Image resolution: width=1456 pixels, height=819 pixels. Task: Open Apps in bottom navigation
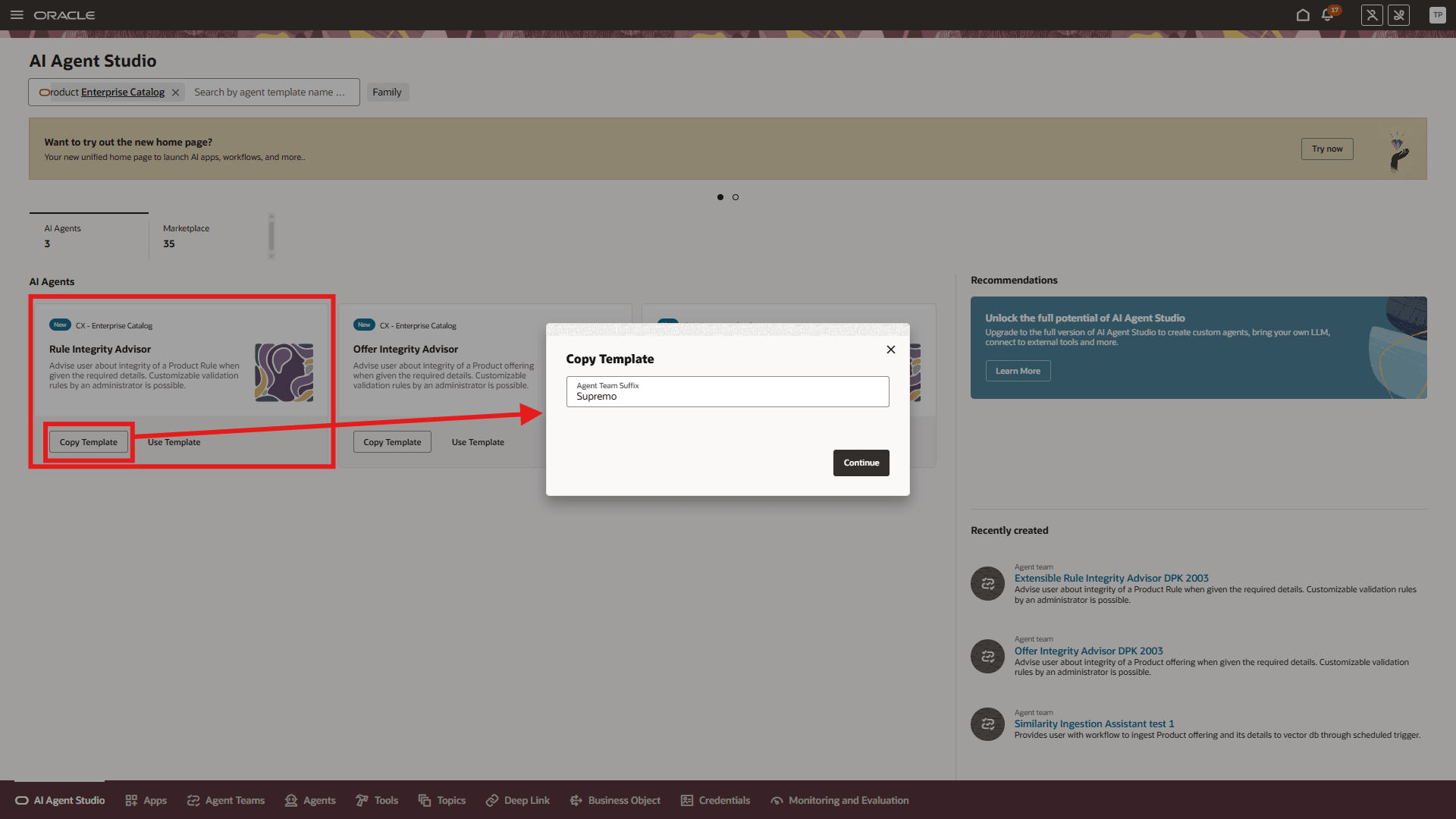tap(146, 800)
